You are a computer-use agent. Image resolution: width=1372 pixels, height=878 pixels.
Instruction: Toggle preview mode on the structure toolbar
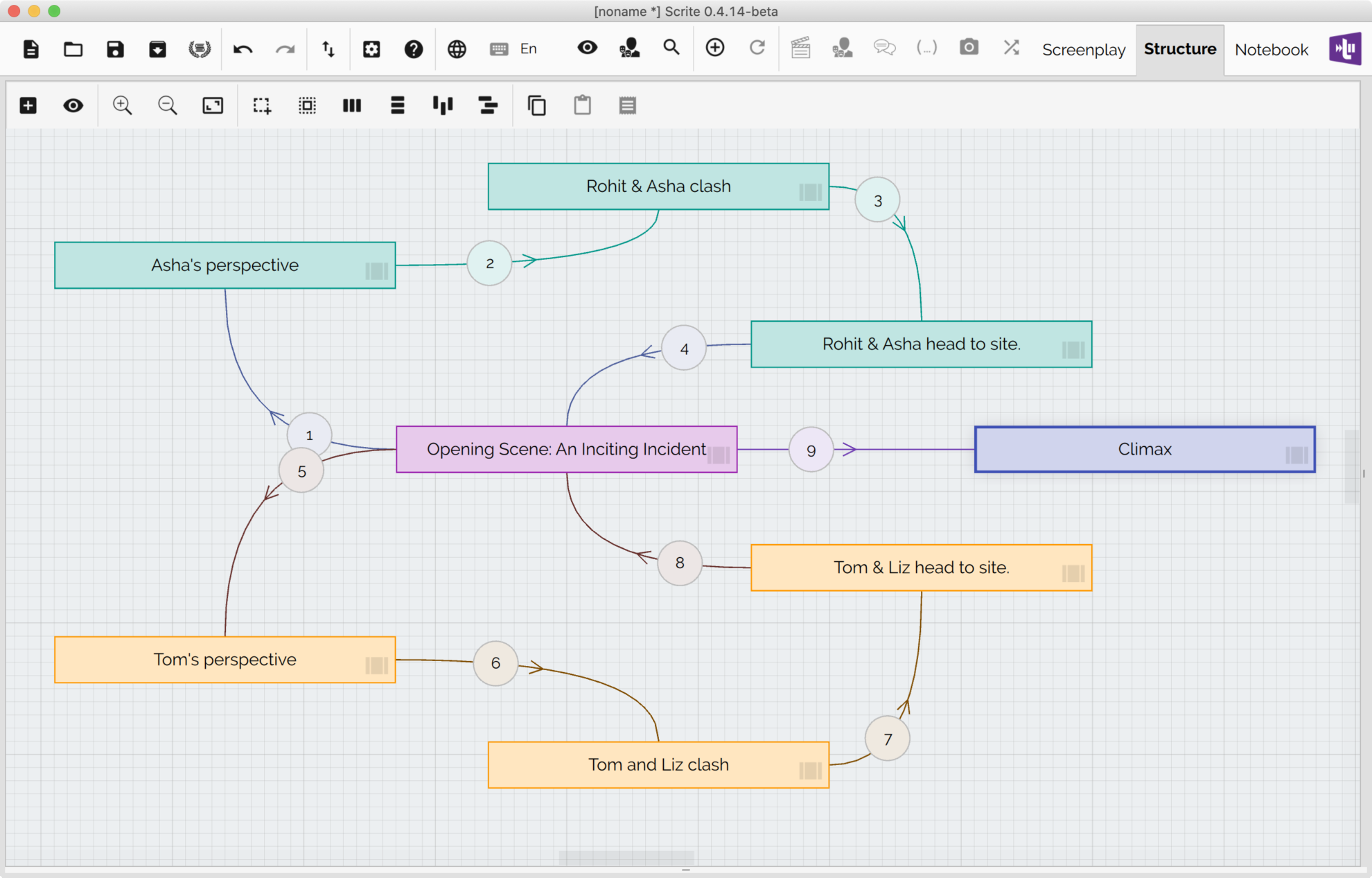[x=73, y=105]
